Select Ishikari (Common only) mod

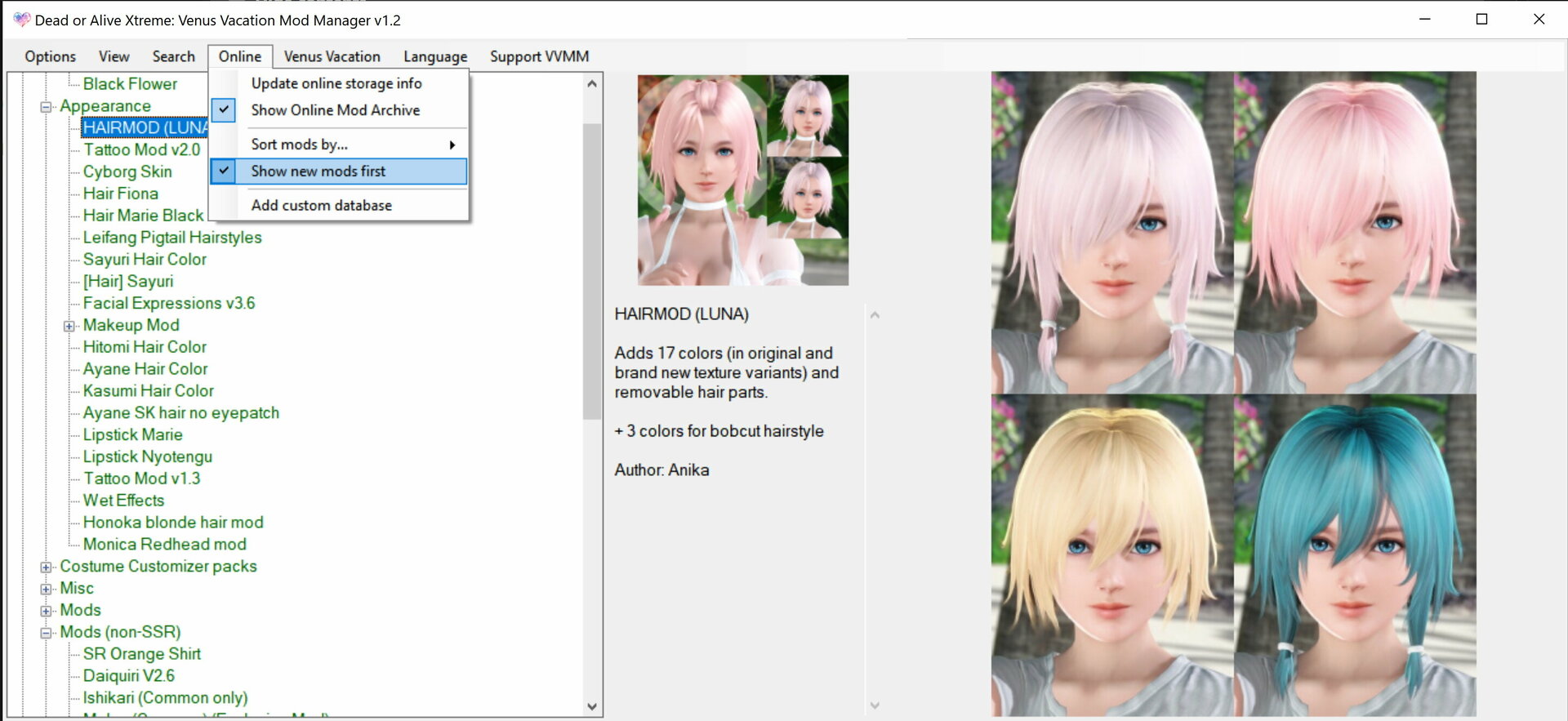point(165,698)
